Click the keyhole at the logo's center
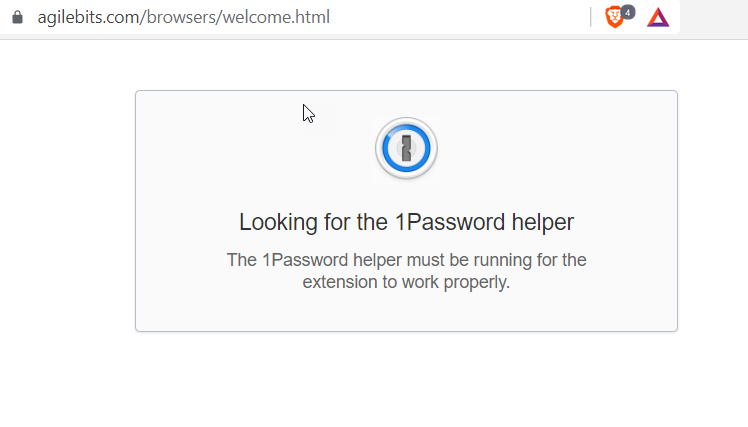This screenshot has height=427, width=748. [x=406, y=149]
